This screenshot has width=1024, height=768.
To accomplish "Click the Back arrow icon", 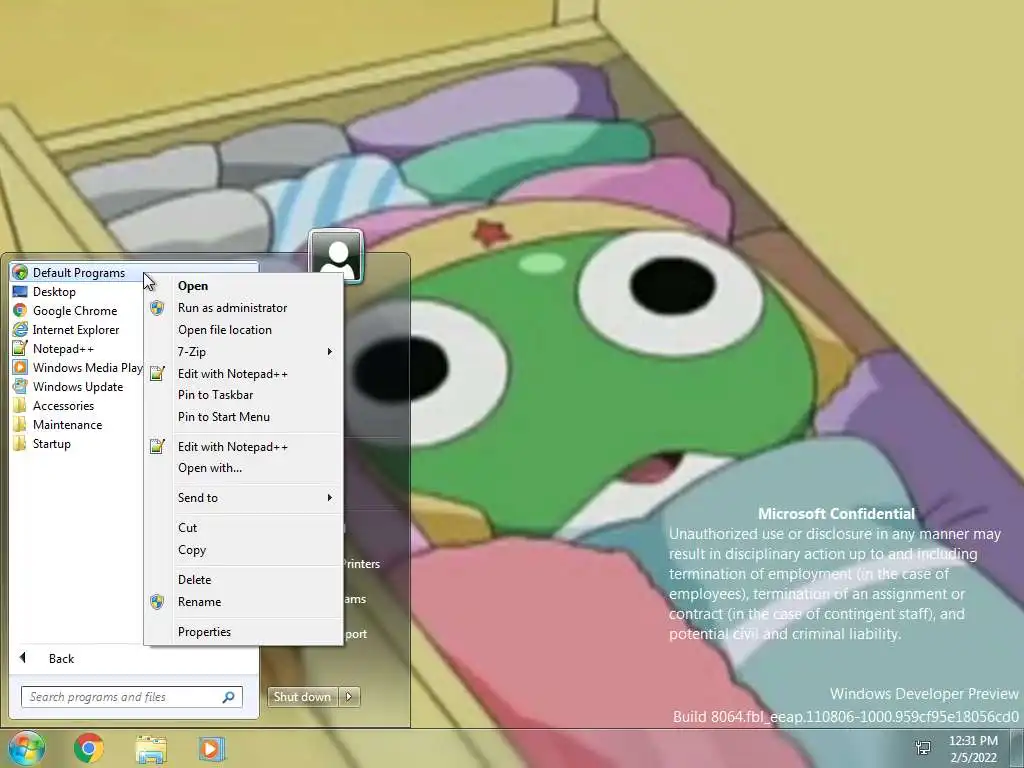I will (23, 658).
